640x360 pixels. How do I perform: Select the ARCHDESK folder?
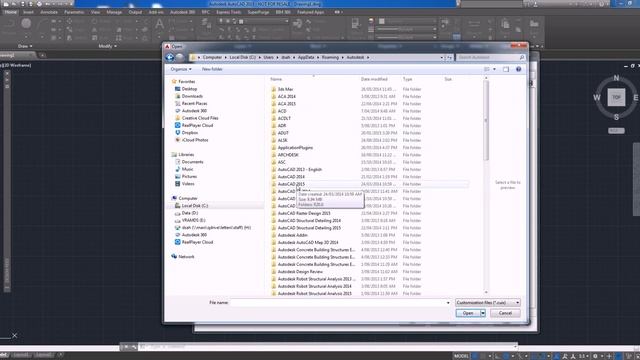pos(288,155)
